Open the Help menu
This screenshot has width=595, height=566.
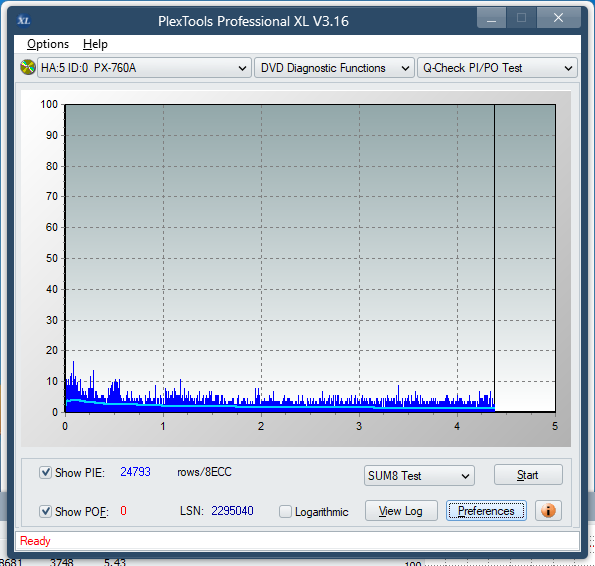(95, 44)
